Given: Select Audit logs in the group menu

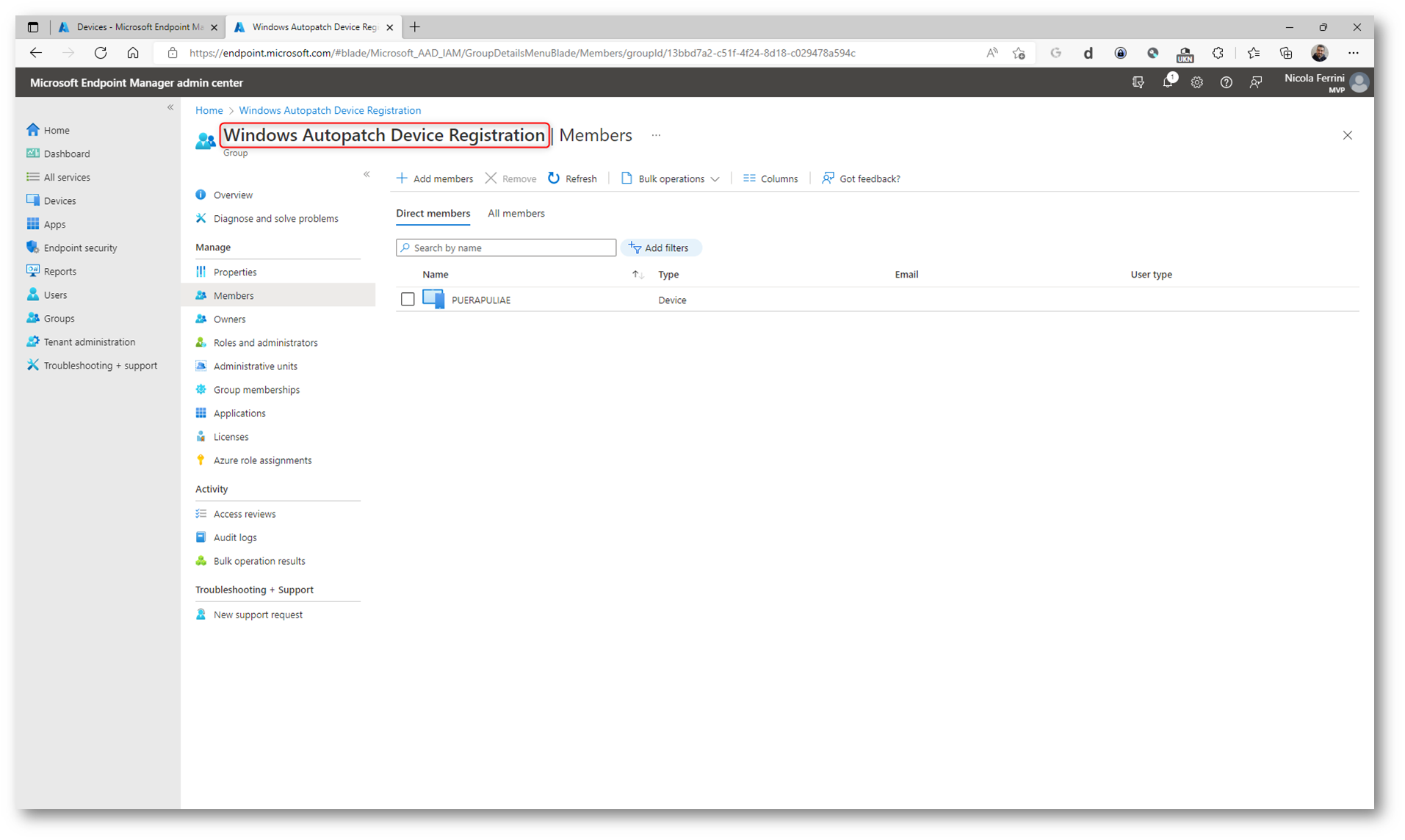Looking at the screenshot, I should [x=235, y=537].
